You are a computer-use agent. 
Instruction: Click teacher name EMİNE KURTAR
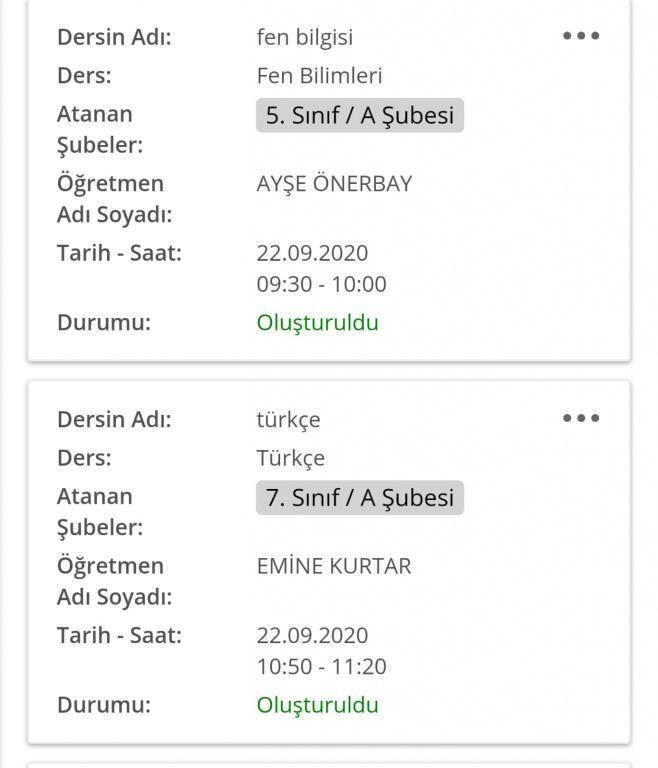tap(333, 565)
